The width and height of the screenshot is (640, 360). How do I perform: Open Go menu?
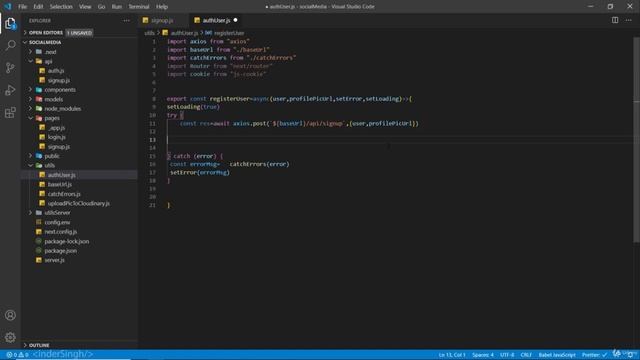[101, 7]
